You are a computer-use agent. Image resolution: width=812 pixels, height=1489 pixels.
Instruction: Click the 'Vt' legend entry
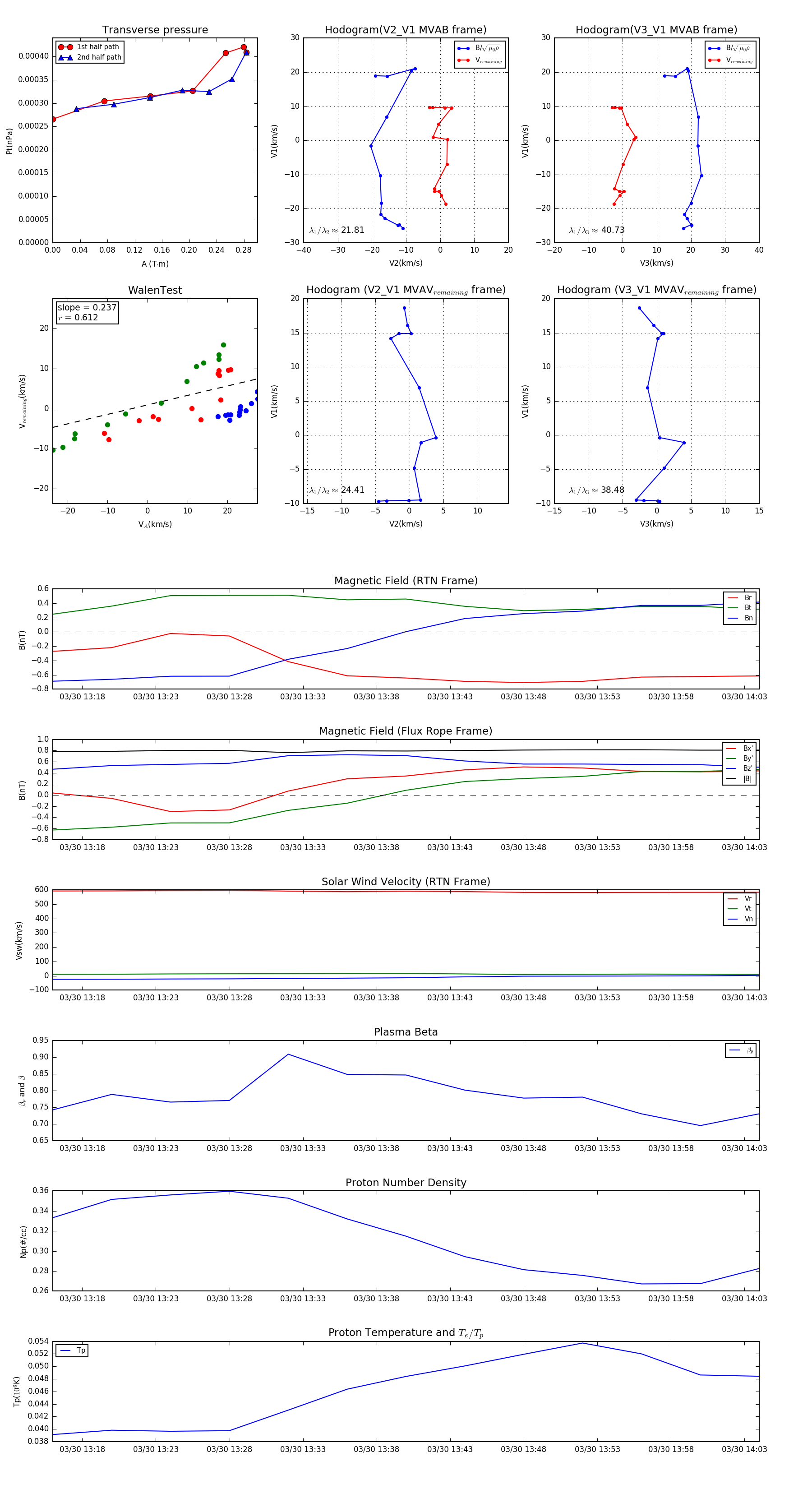coord(740,909)
